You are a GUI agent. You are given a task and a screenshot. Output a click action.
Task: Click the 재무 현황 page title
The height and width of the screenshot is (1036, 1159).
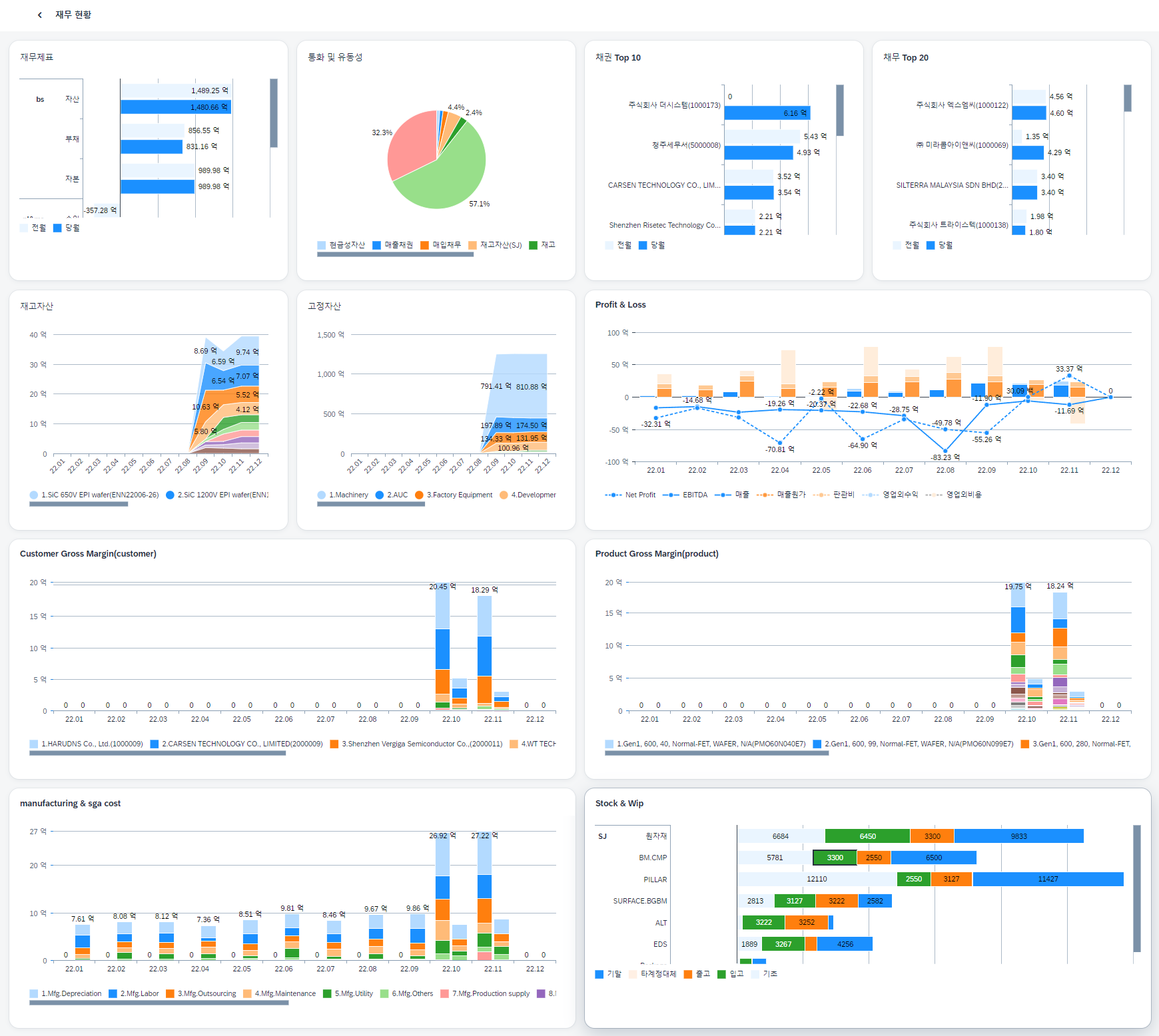tap(73, 15)
